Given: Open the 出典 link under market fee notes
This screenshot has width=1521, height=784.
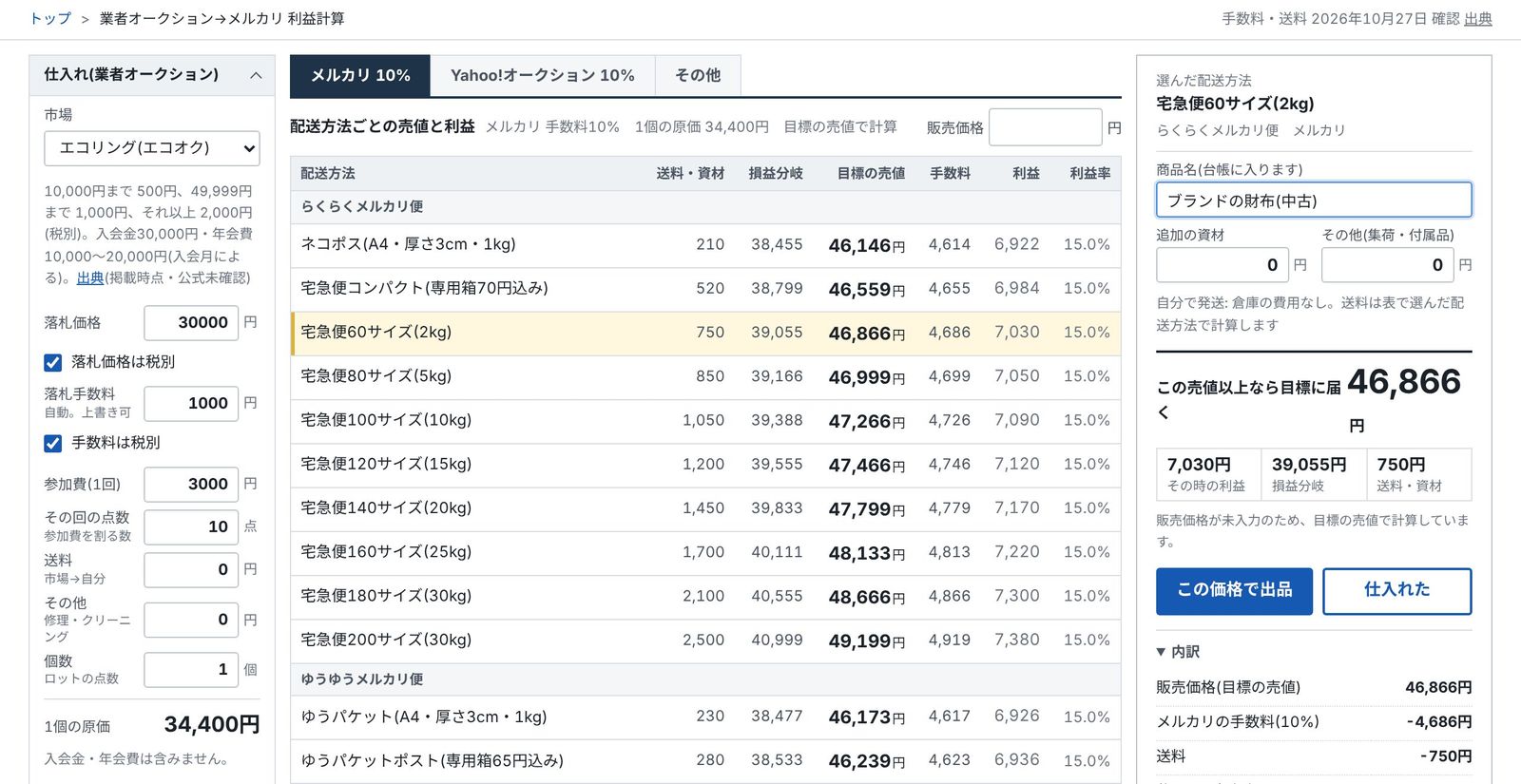Looking at the screenshot, I should 90,277.
